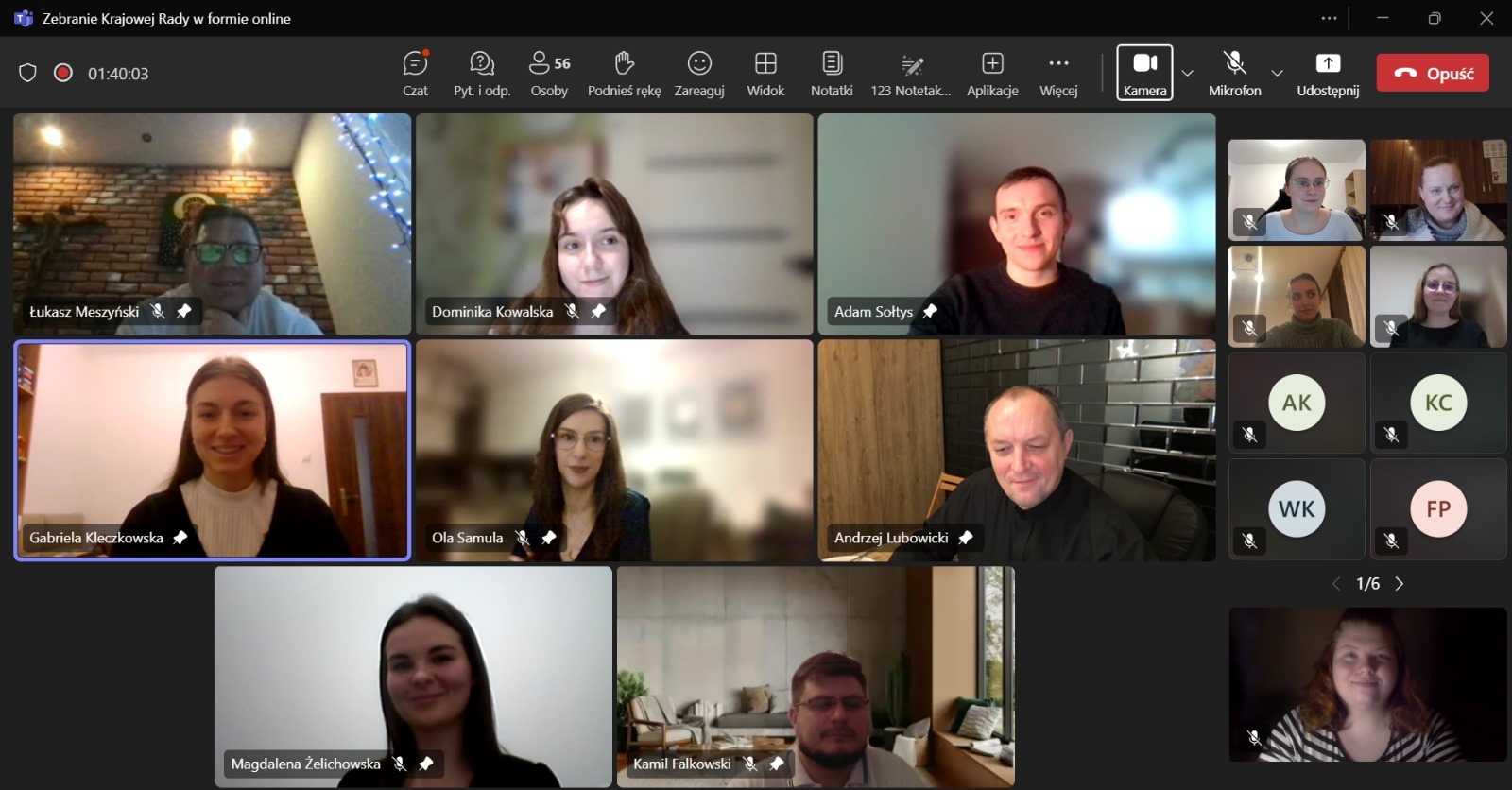The height and width of the screenshot is (790, 1512).
Task: Click the 56 participant count
Action: click(x=562, y=63)
